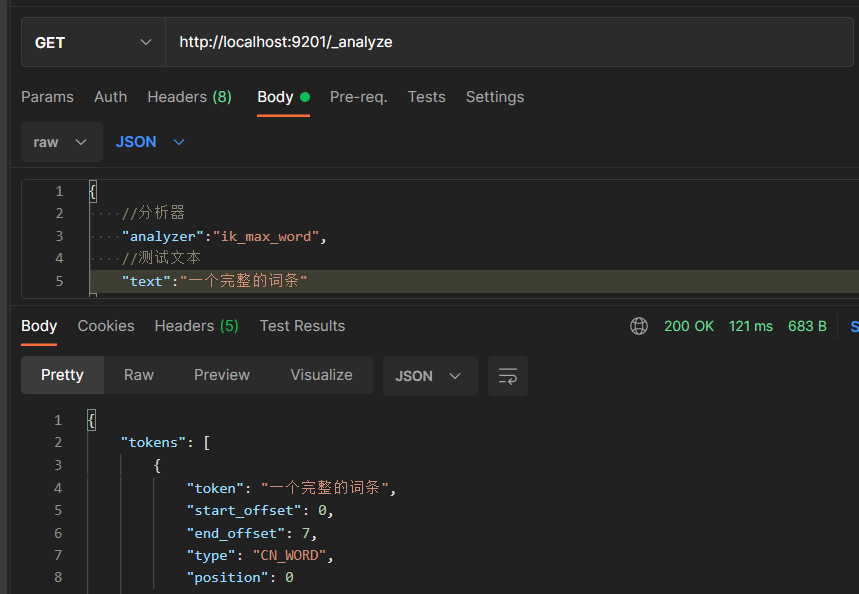Screen dimensions: 859x594
Task: Open the GET method dropdown
Action: pos(93,42)
